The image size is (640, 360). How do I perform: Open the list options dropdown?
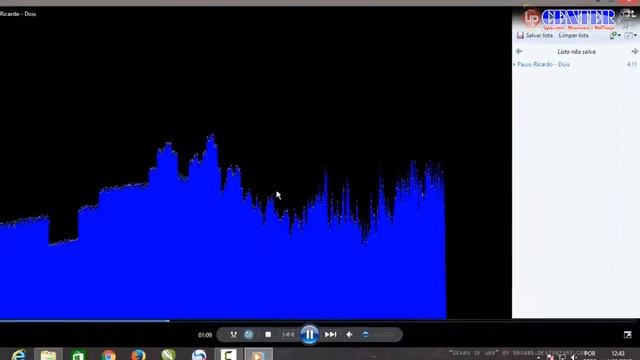pos(631,36)
